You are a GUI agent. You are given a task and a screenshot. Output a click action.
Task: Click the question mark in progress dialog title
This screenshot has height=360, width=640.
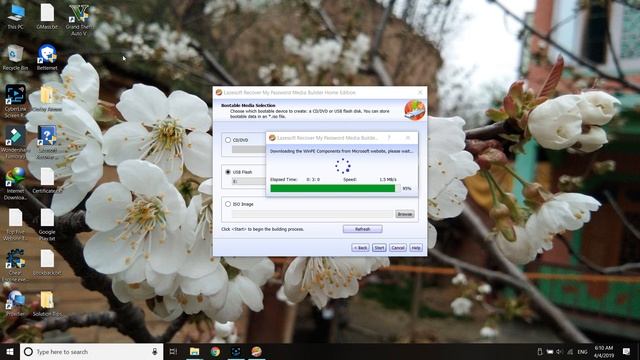pos(389,138)
